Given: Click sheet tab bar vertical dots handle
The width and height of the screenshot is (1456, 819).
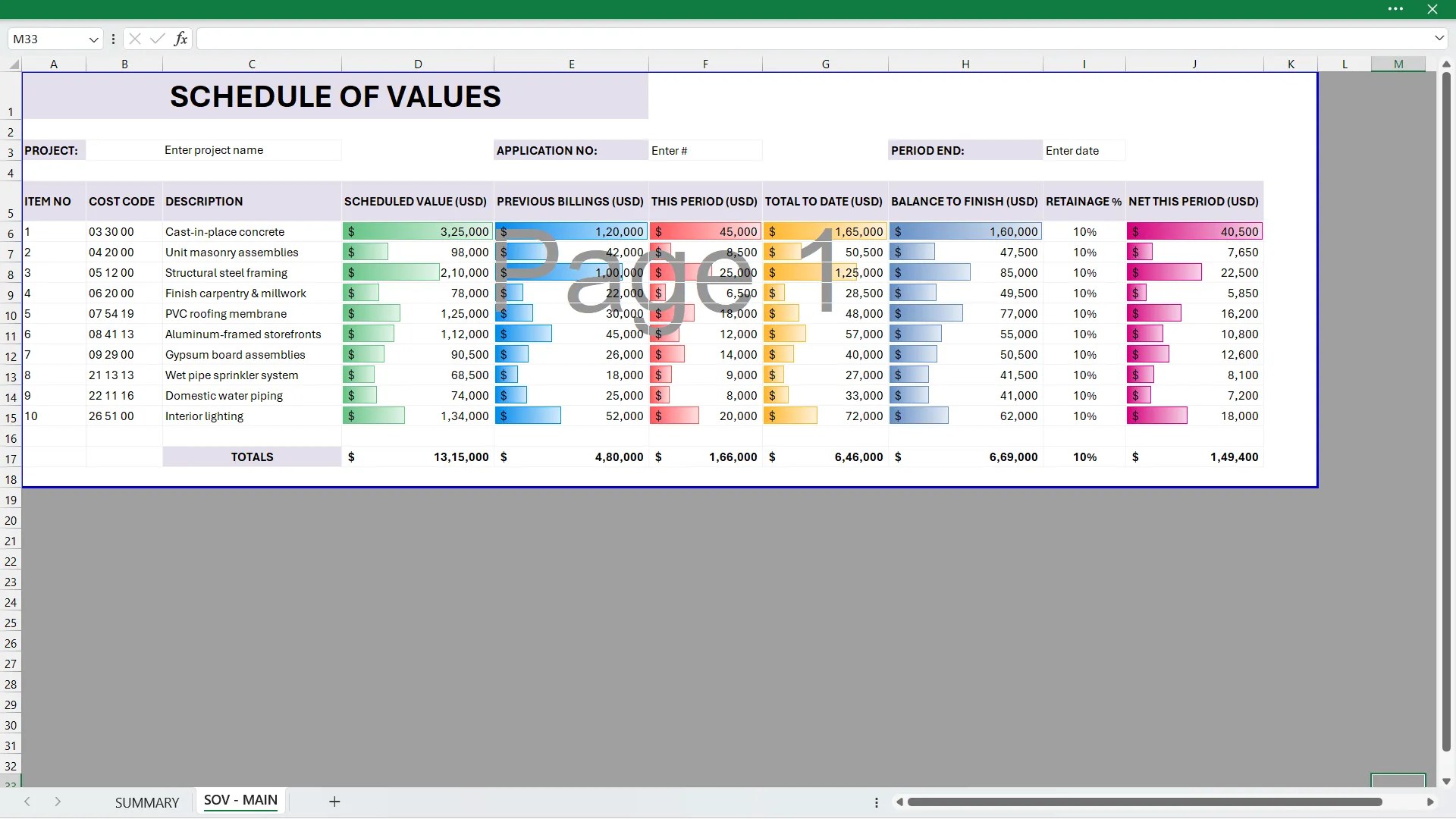Looking at the screenshot, I should (877, 802).
